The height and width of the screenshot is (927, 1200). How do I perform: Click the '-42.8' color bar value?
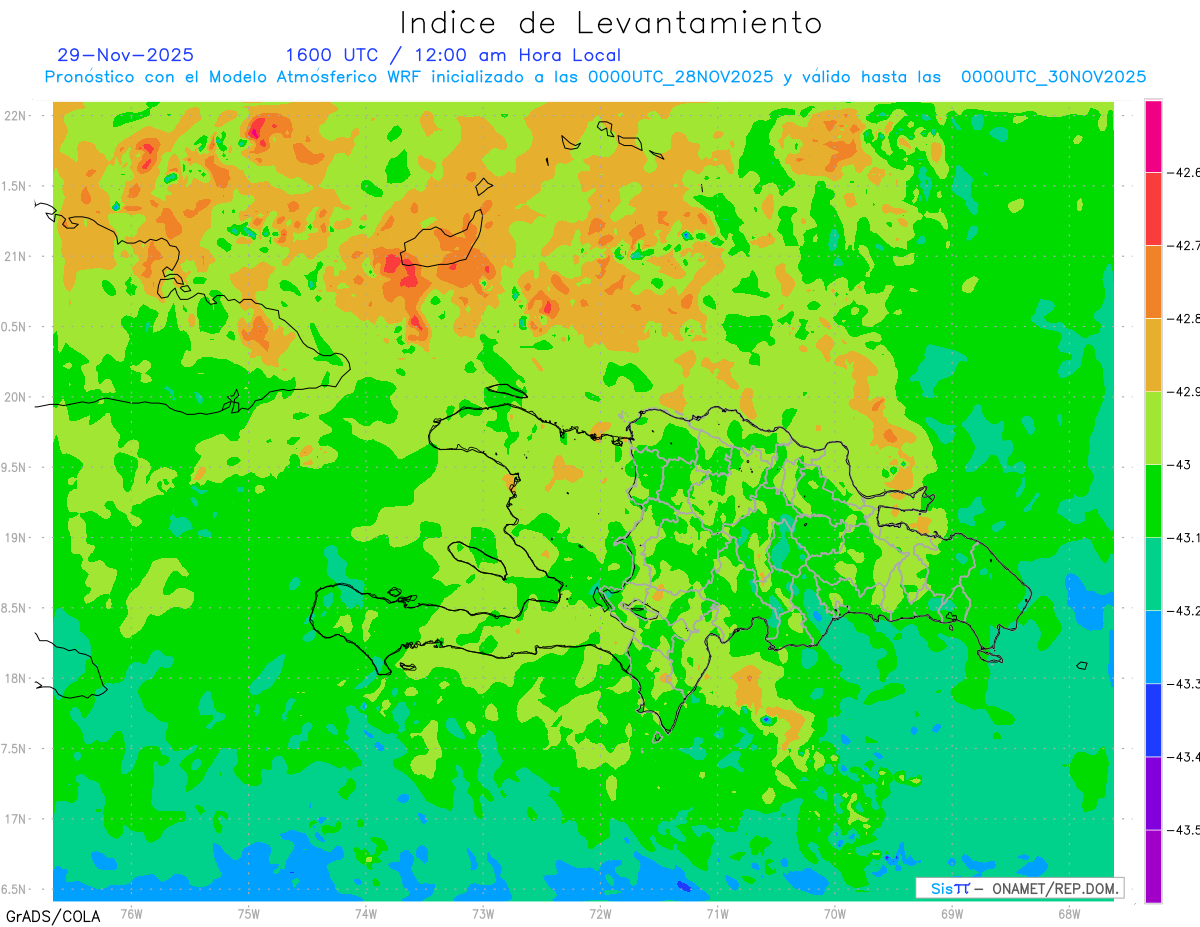point(1183,318)
